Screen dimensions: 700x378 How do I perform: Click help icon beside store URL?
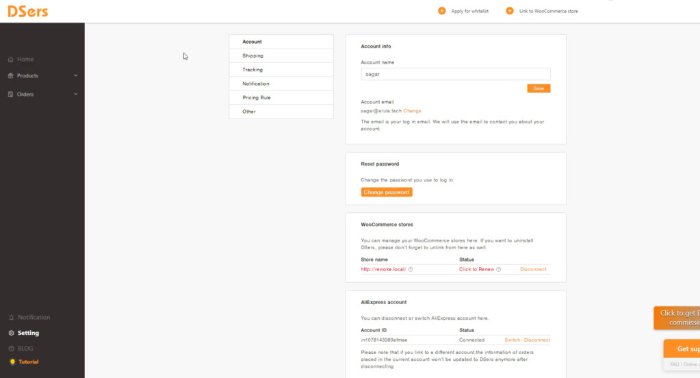pos(410,270)
